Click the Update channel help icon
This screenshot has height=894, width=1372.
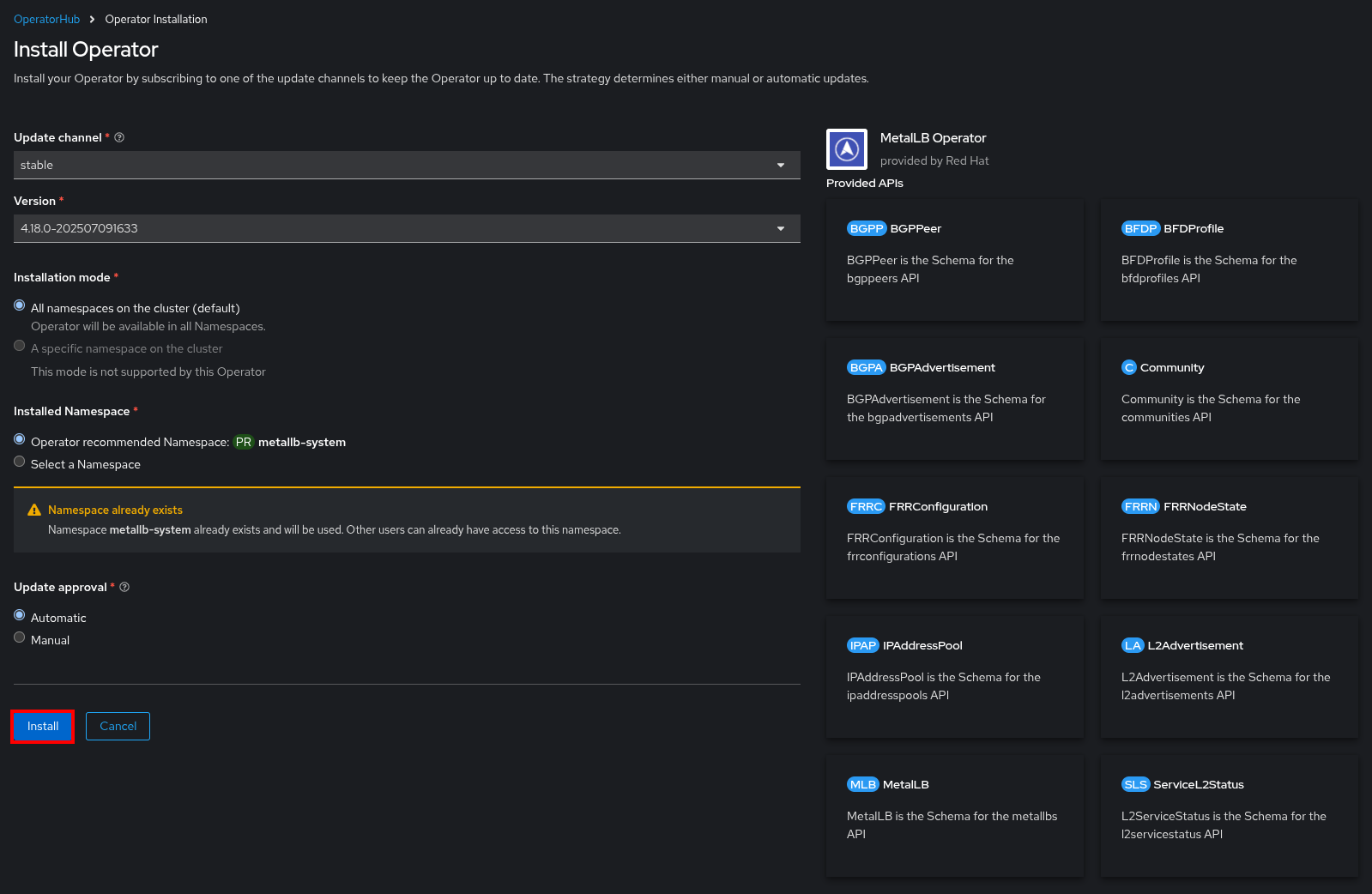pos(119,137)
